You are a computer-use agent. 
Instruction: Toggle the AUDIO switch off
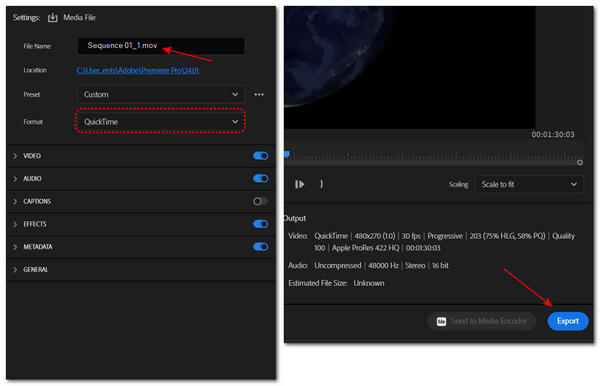[261, 178]
